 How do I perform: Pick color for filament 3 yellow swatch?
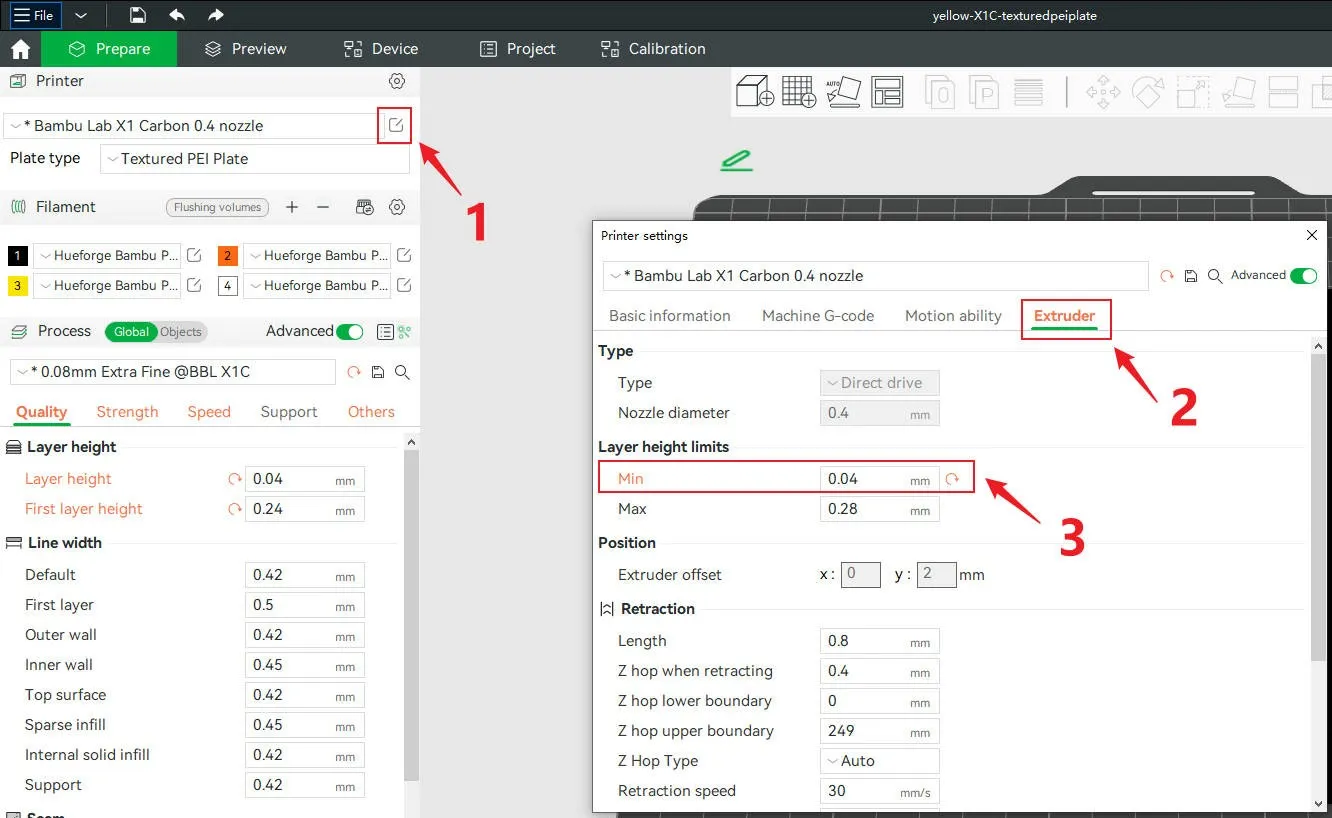point(17,286)
